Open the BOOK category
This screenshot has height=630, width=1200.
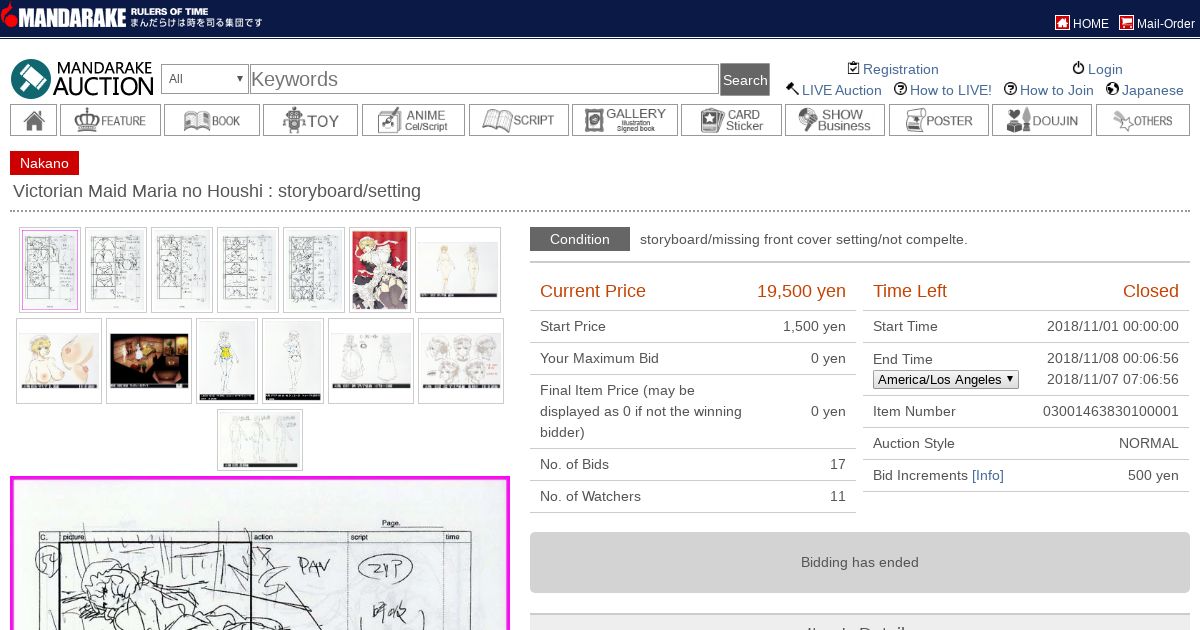[212, 120]
